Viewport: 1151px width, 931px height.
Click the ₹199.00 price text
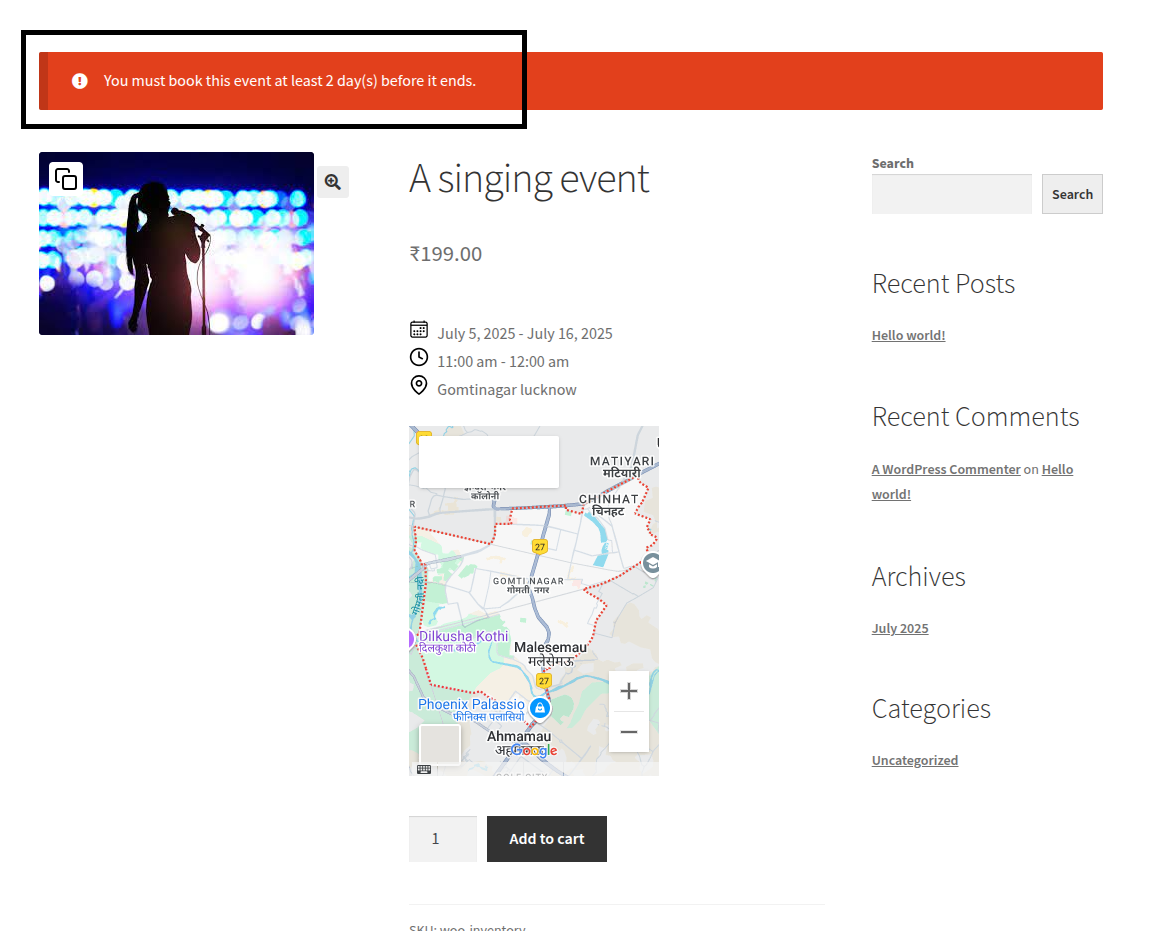coord(446,254)
